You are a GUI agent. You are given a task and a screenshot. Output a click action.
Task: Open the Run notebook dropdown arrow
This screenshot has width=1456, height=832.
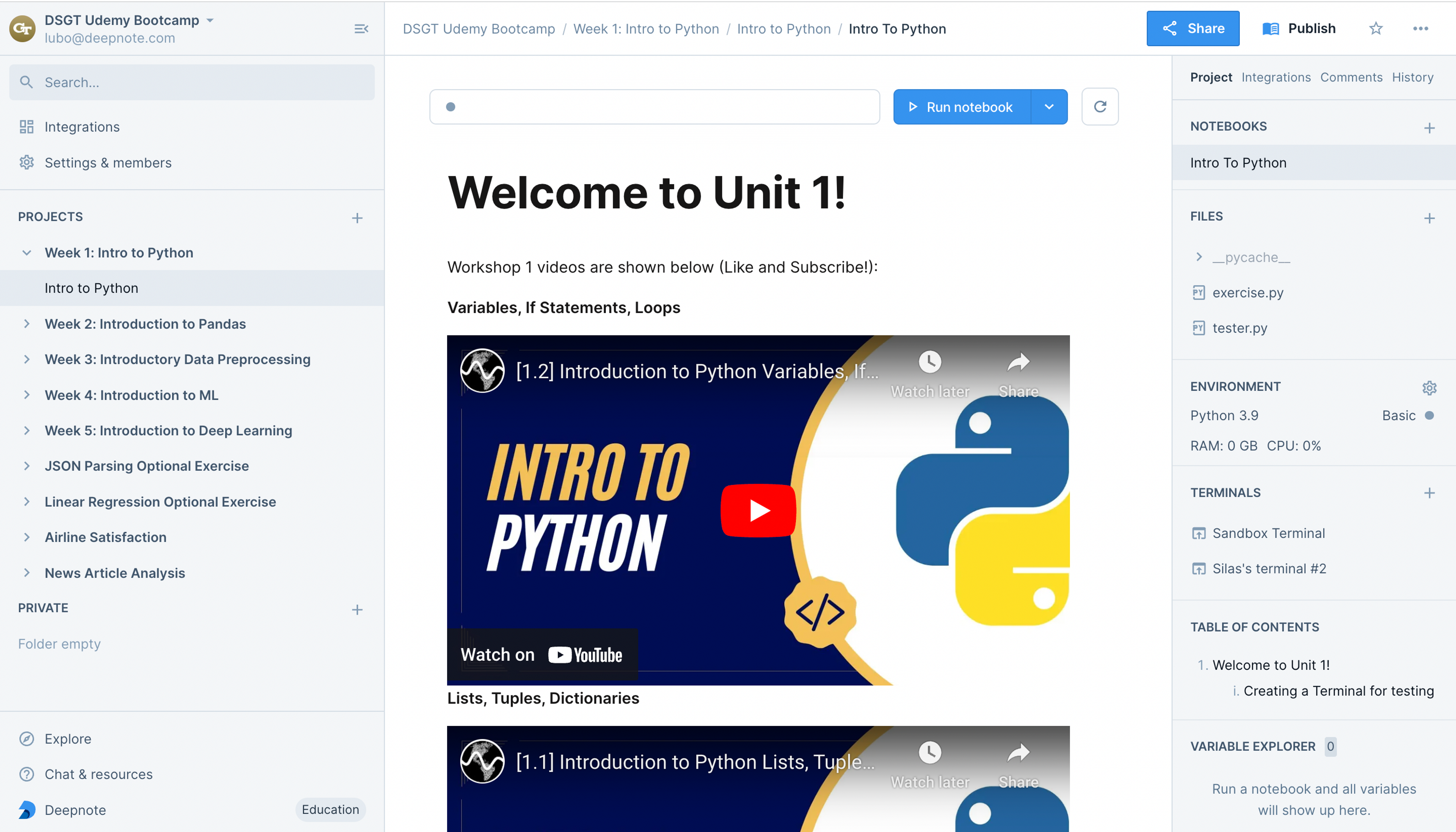1049,107
